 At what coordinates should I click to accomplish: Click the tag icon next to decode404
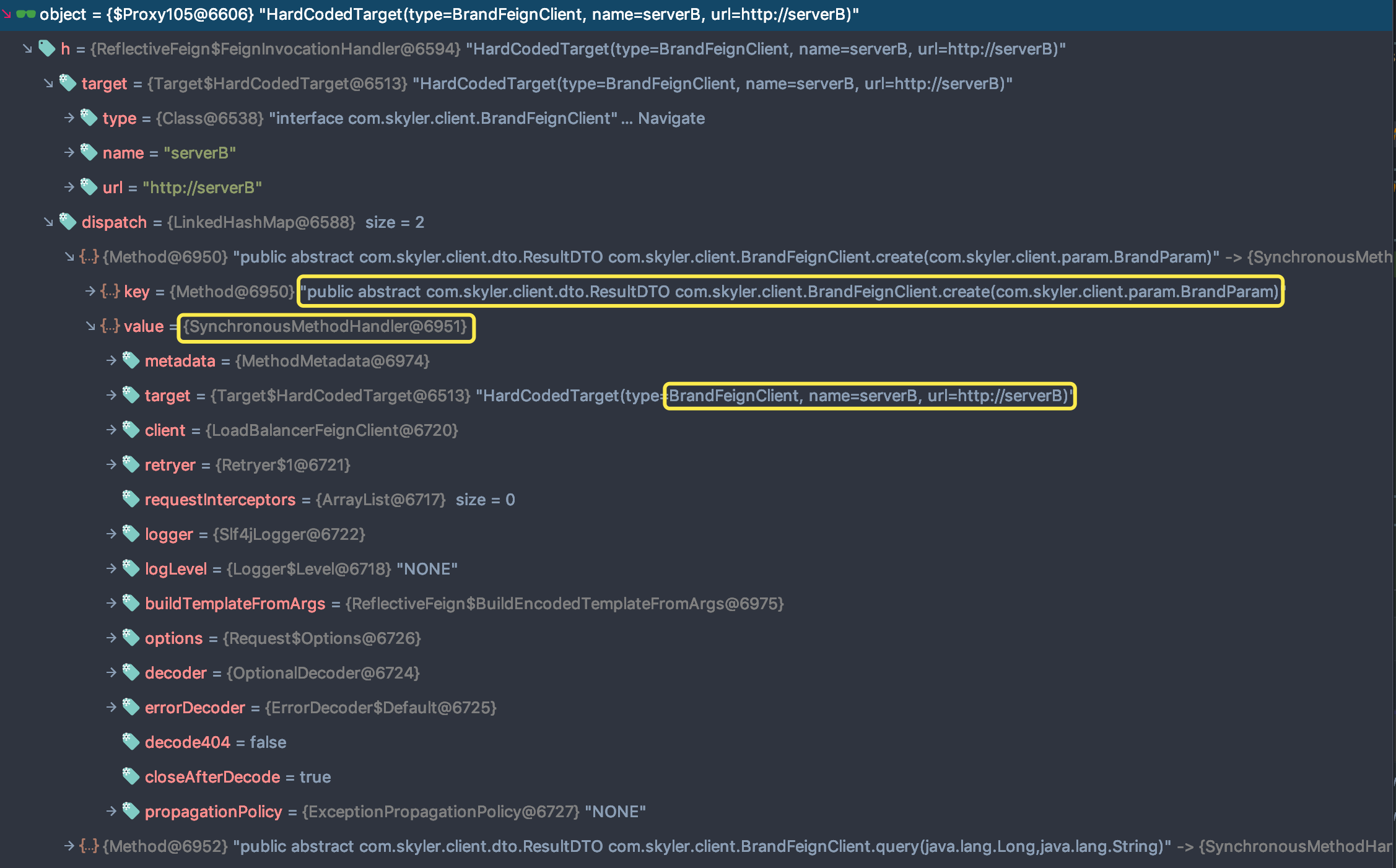(131, 742)
